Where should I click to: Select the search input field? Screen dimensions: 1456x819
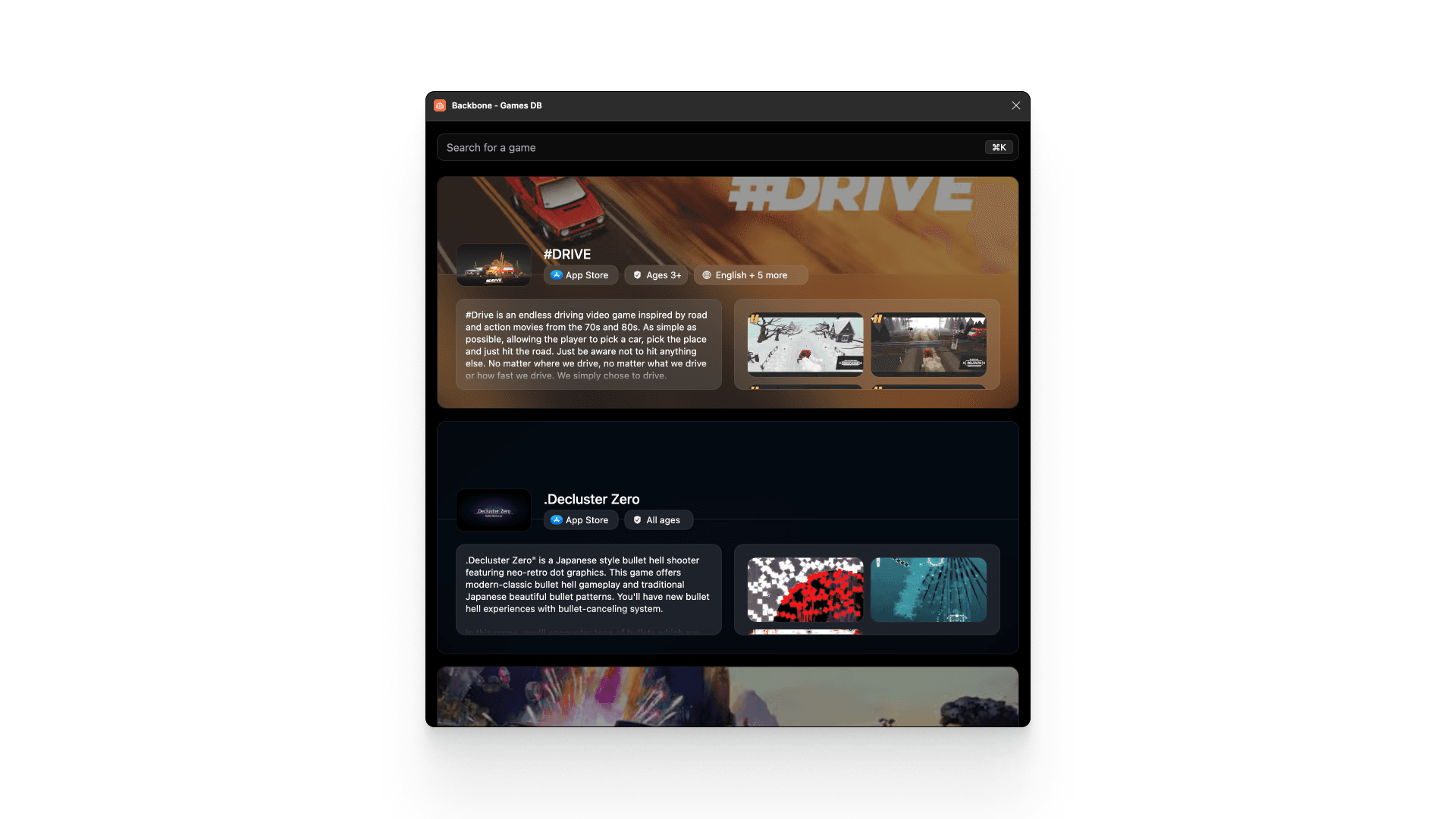click(x=727, y=147)
